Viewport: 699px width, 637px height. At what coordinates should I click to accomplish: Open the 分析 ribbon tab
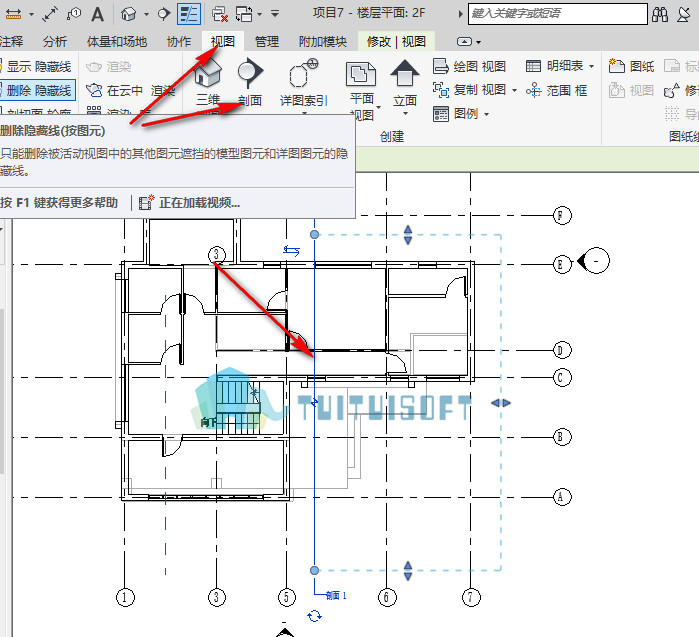[55, 42]
